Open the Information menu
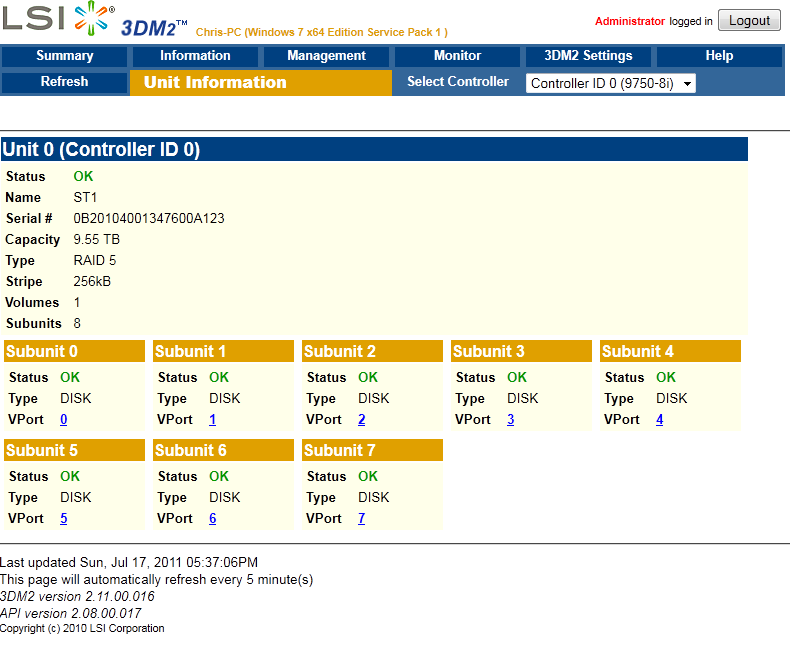Screen dimensions: 790x646 195,55
